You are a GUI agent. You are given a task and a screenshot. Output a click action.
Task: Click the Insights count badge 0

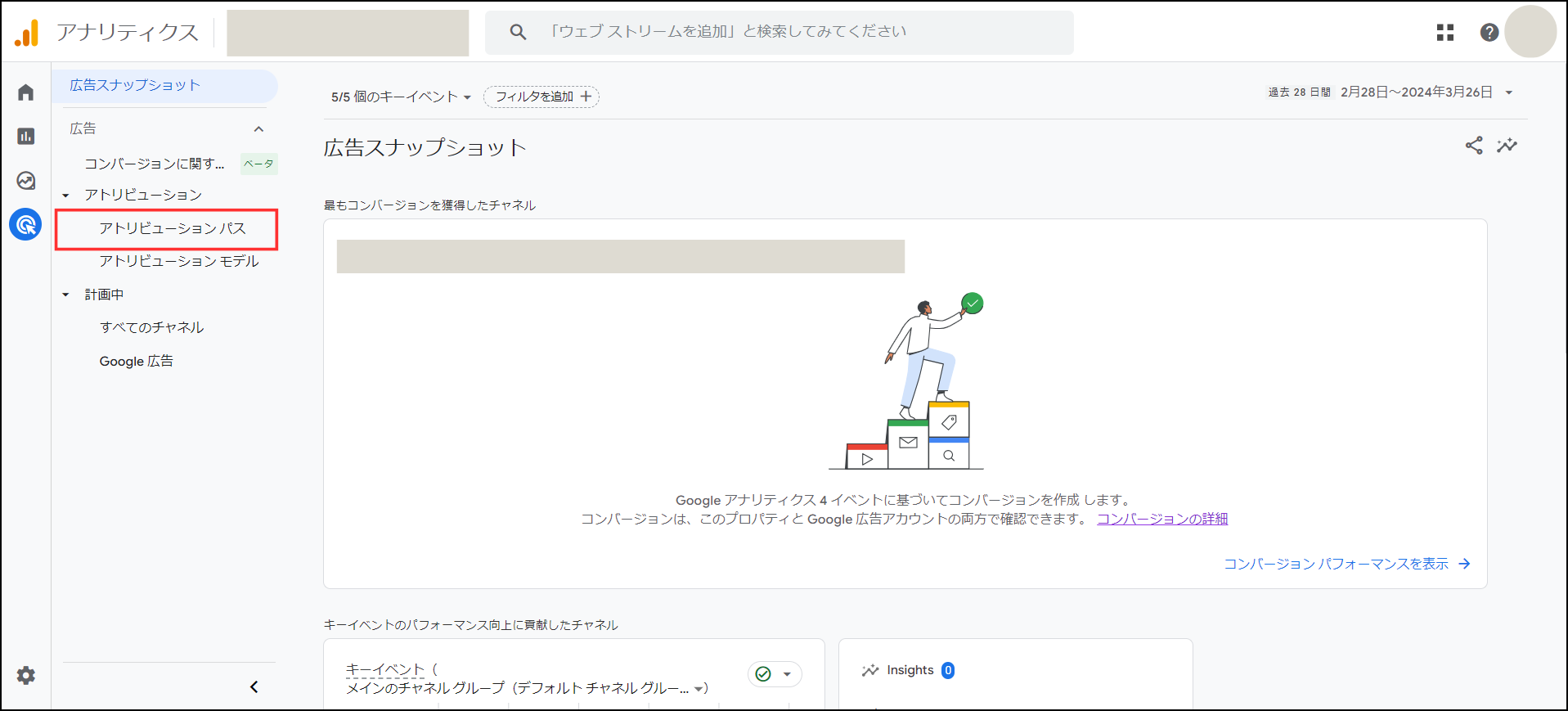tap(948, 670)
